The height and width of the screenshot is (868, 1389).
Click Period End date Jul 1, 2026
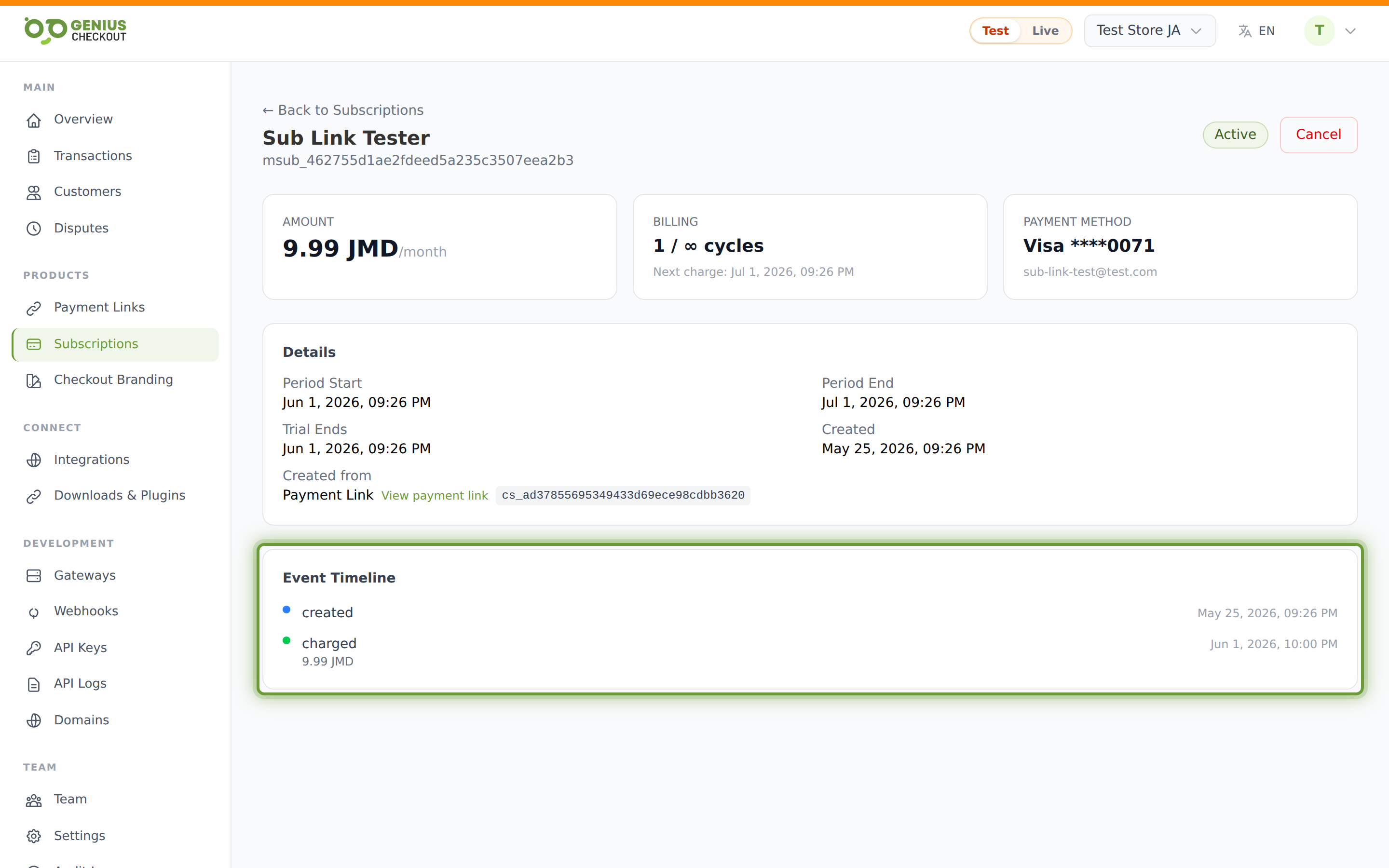(893, 403)
